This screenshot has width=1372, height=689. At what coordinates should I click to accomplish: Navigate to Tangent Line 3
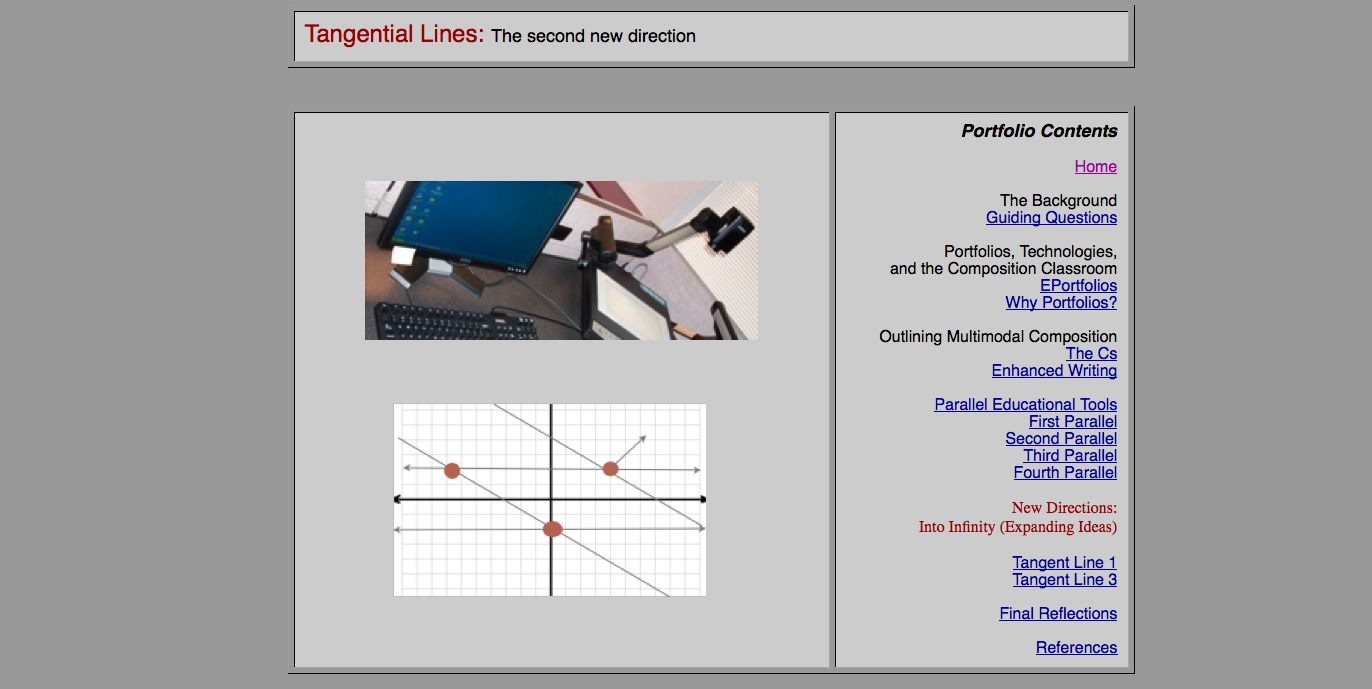1064,580
